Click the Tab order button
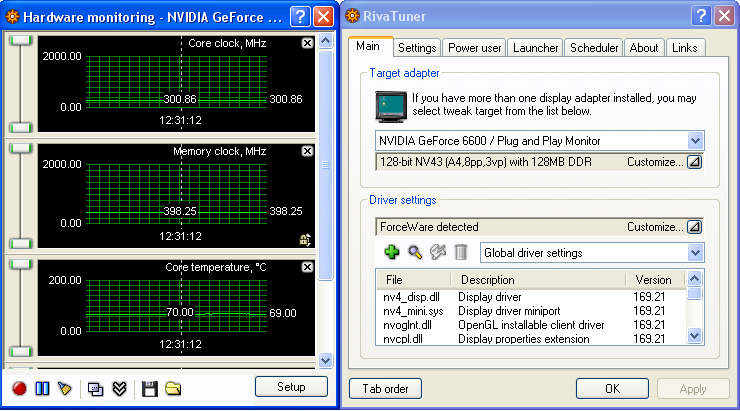 385,389
